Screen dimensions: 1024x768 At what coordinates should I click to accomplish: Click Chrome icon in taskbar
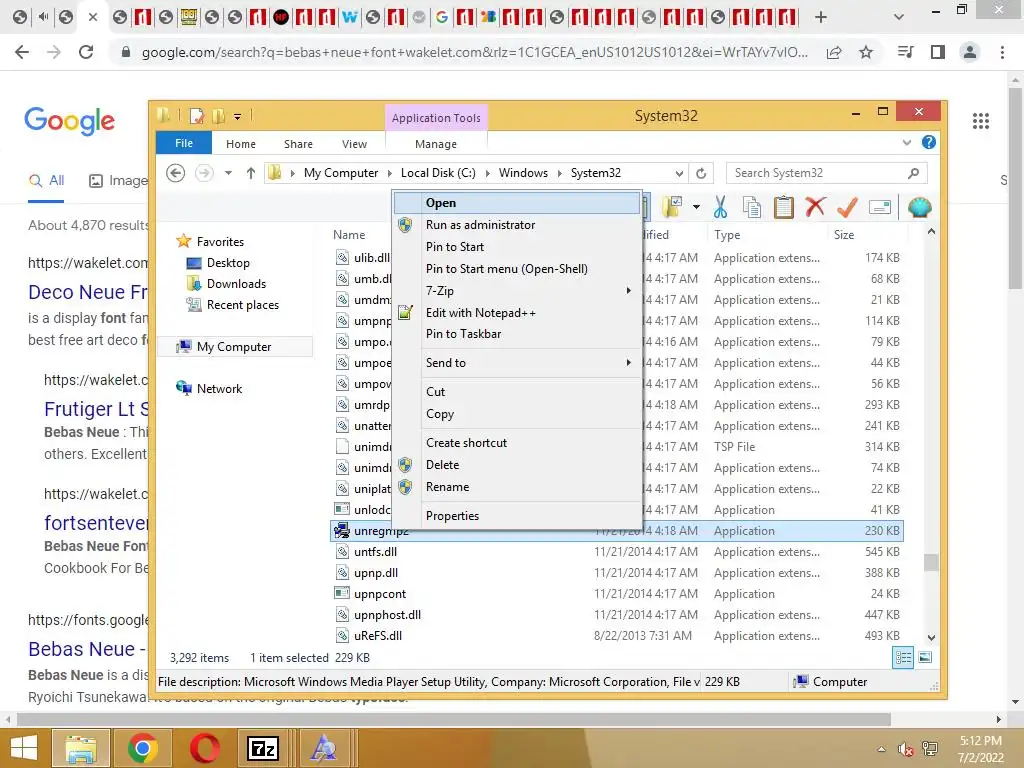[x=143, y=748]
